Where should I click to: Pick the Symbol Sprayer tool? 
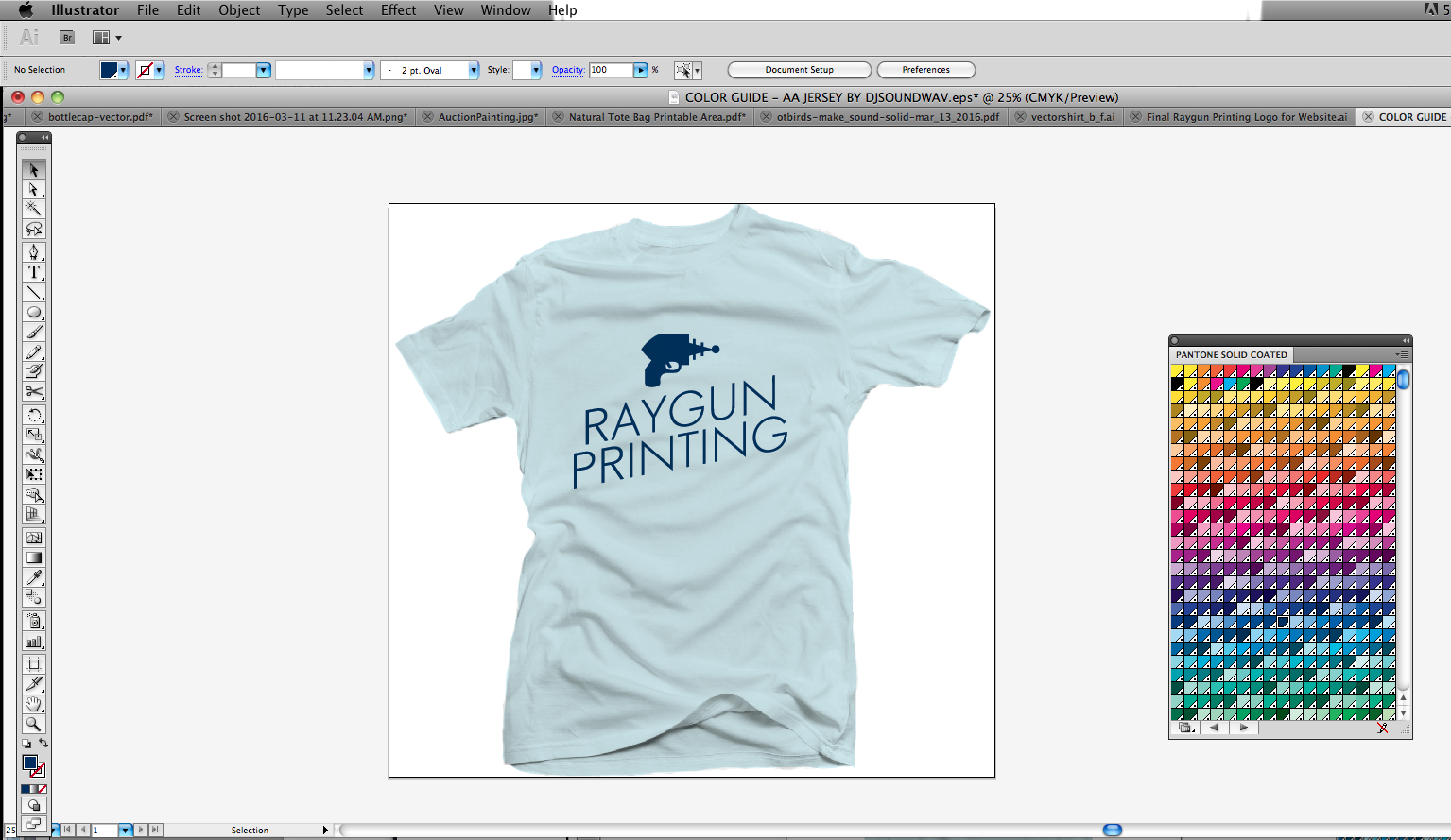tap(34, 621)
